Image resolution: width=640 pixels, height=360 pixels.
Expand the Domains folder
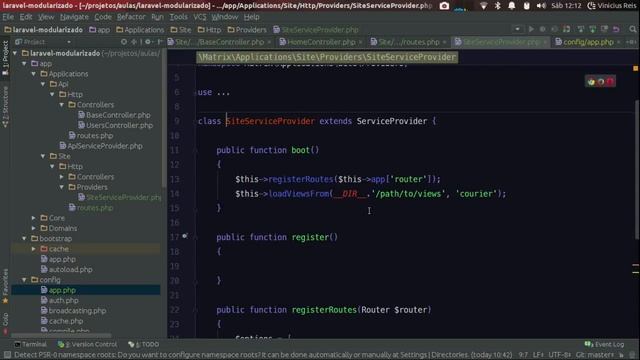click(34, 228)
